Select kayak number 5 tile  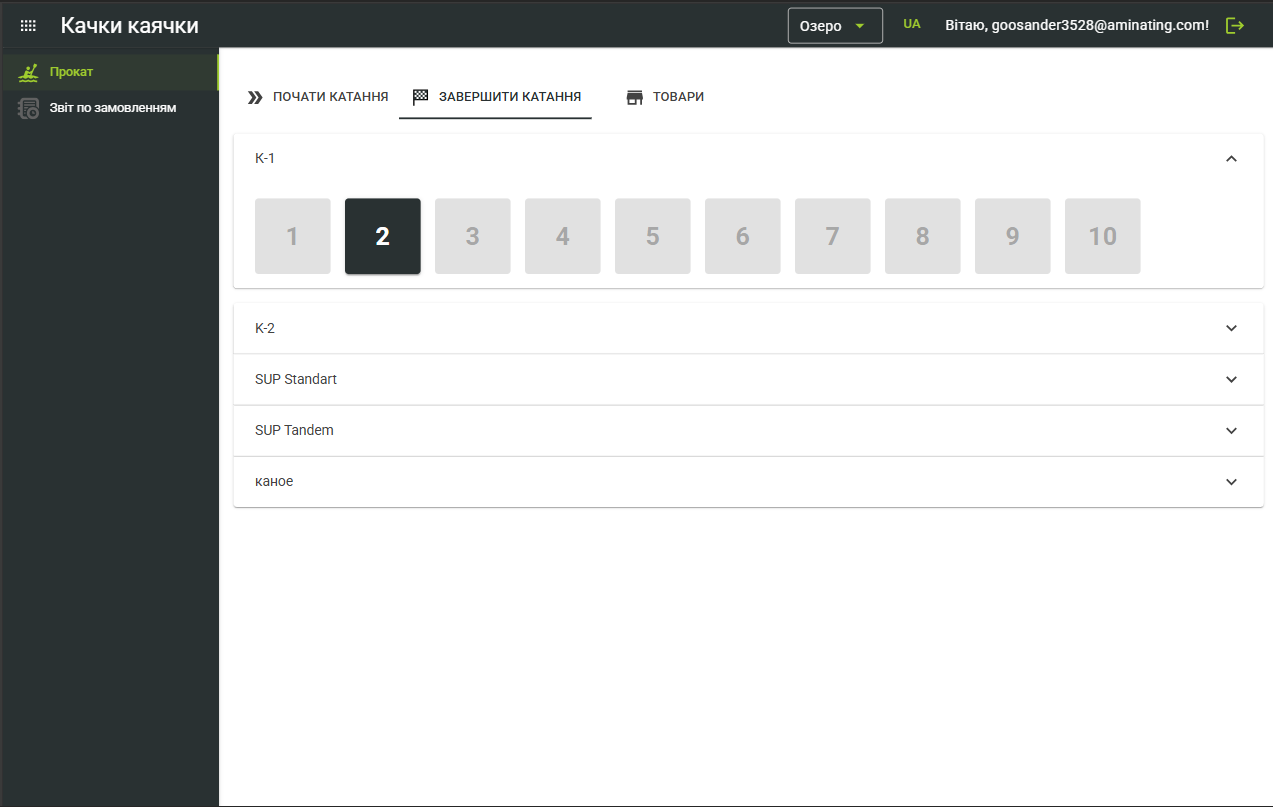tap(652, 236)
